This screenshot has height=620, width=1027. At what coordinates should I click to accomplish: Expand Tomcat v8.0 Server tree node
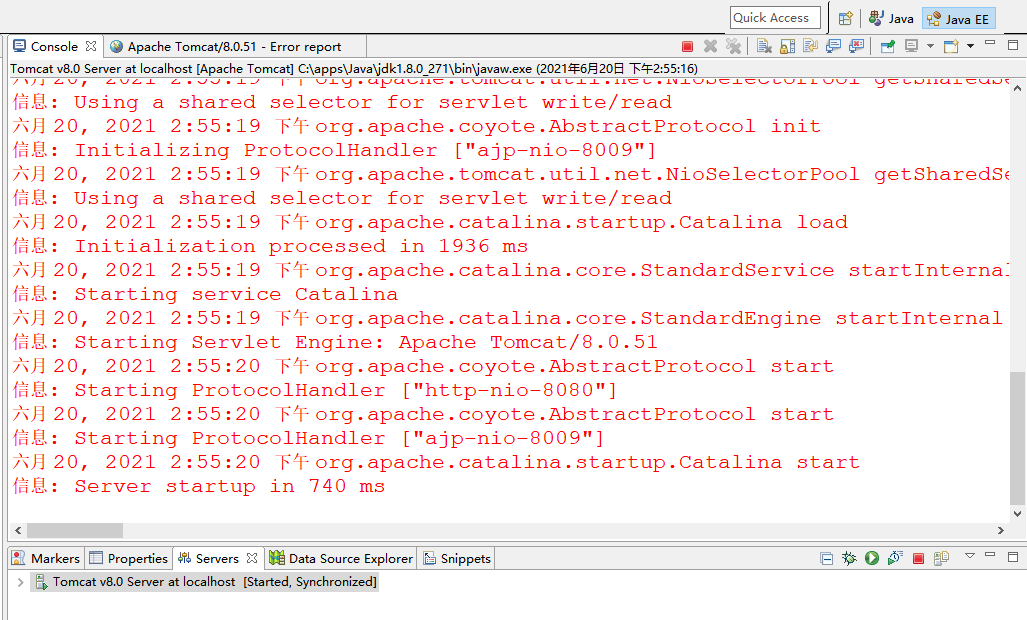pos(20,581)
